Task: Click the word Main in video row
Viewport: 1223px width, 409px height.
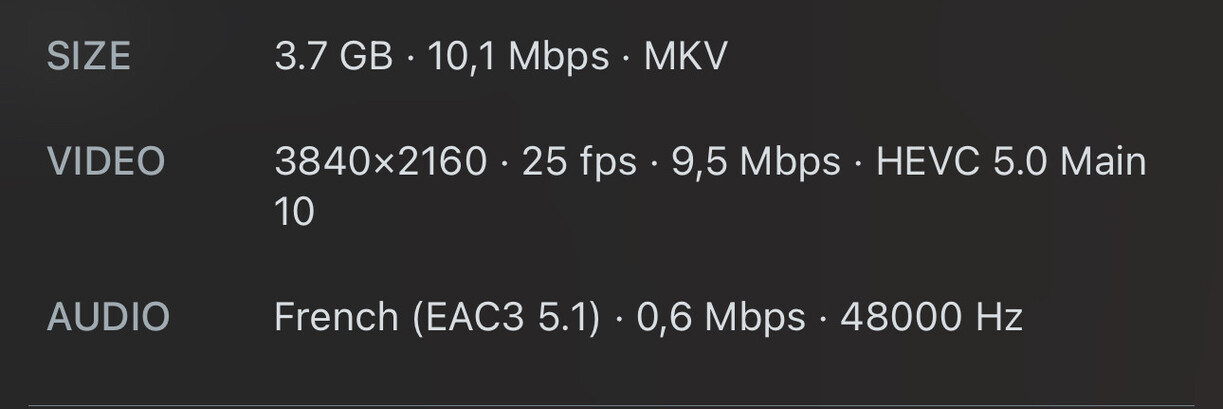Action: (1103, 162)
